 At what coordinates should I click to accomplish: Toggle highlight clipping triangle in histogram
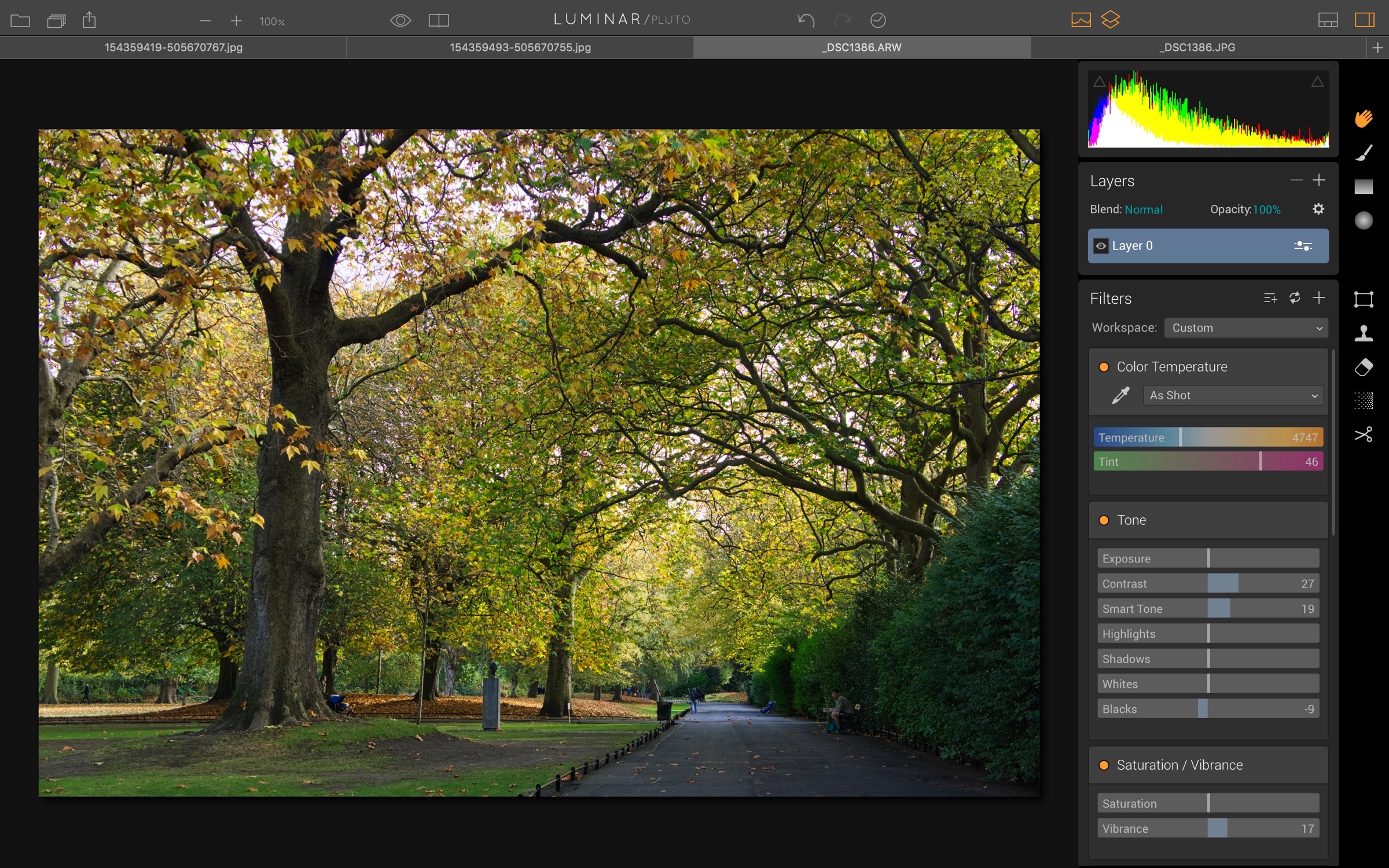pyautogui.click(x=1317, y=82)
